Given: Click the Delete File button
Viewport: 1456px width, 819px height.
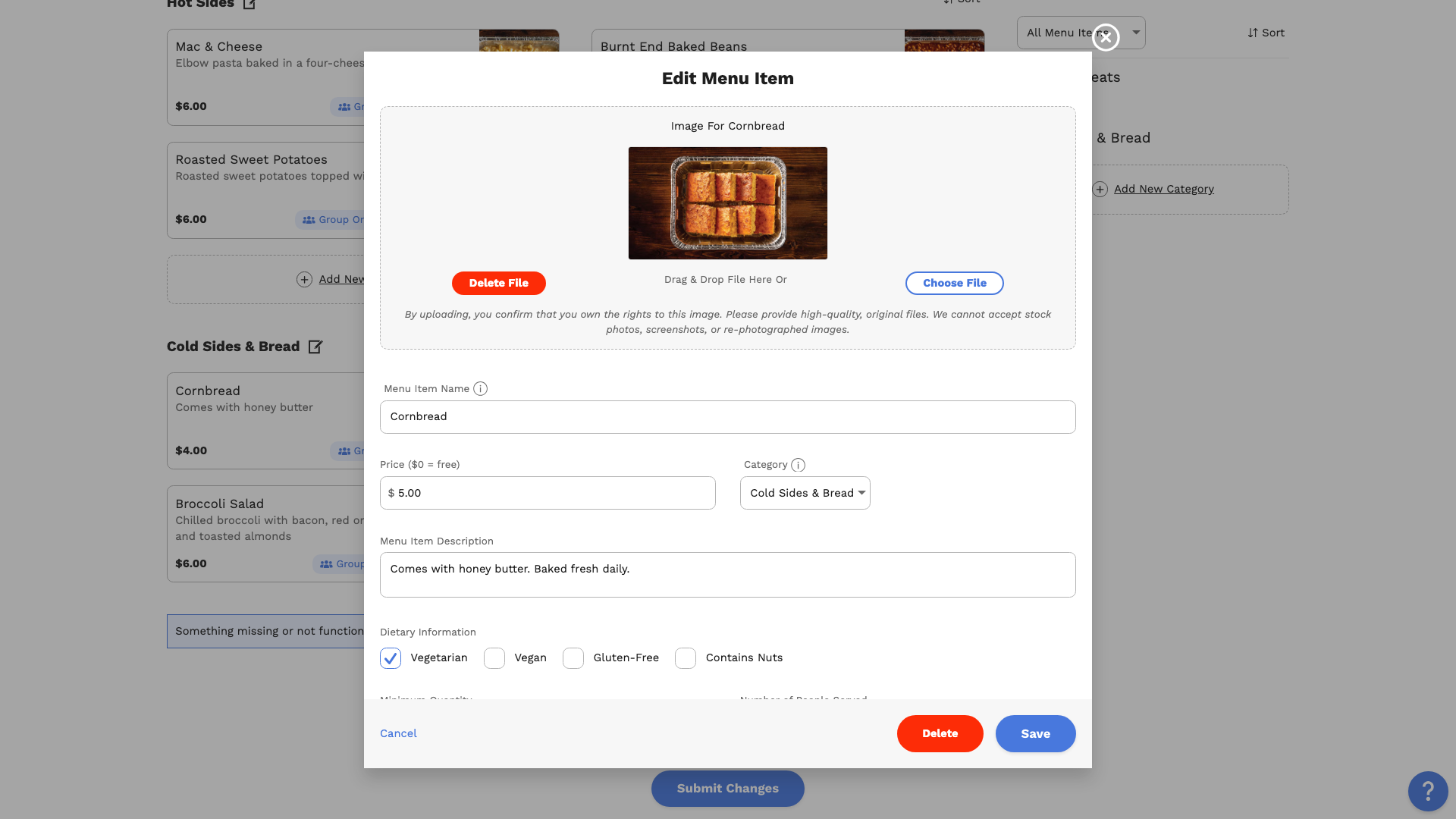Looking at the screenshot, I should point(499,283).
